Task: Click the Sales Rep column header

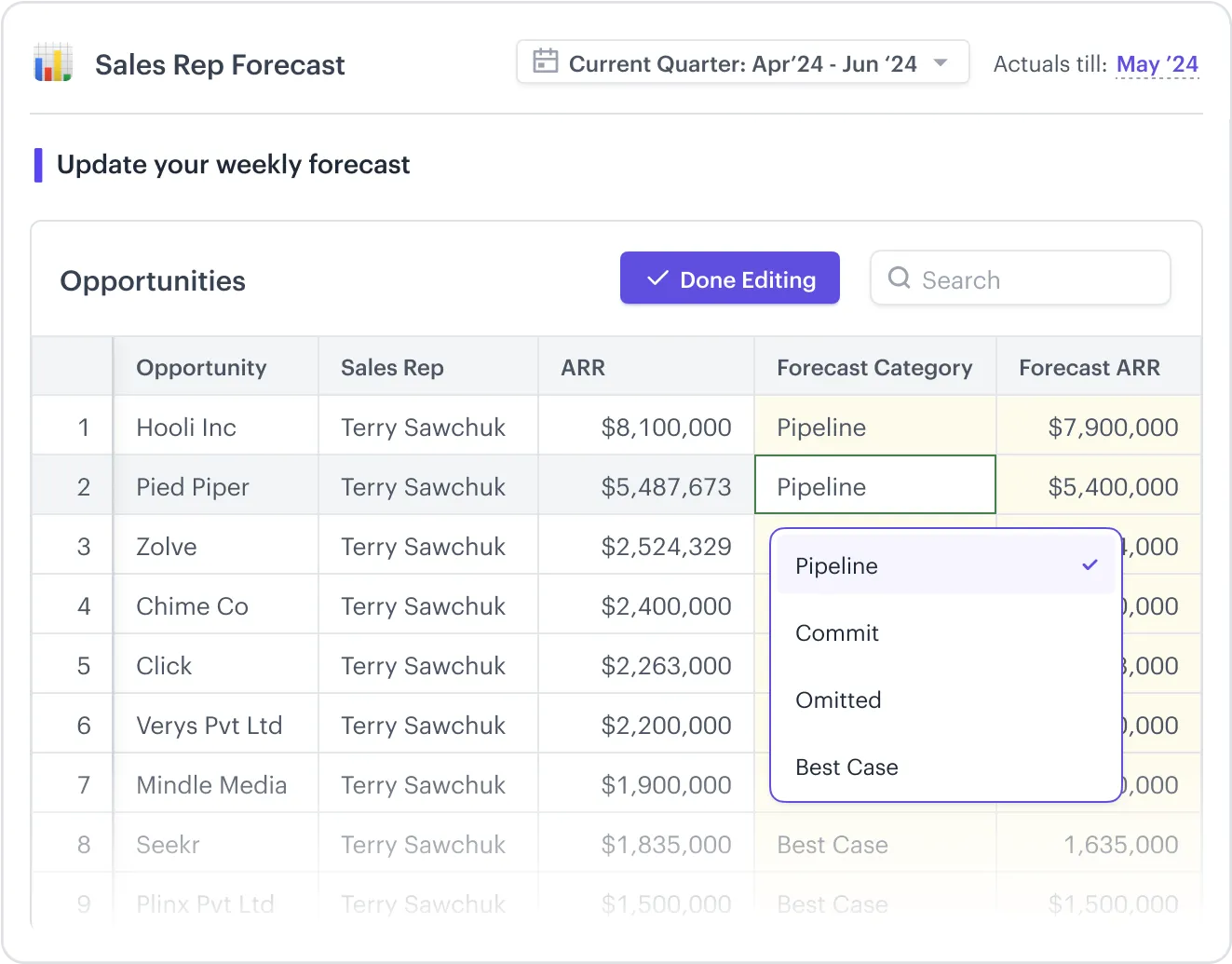Action: coord(428,366)
